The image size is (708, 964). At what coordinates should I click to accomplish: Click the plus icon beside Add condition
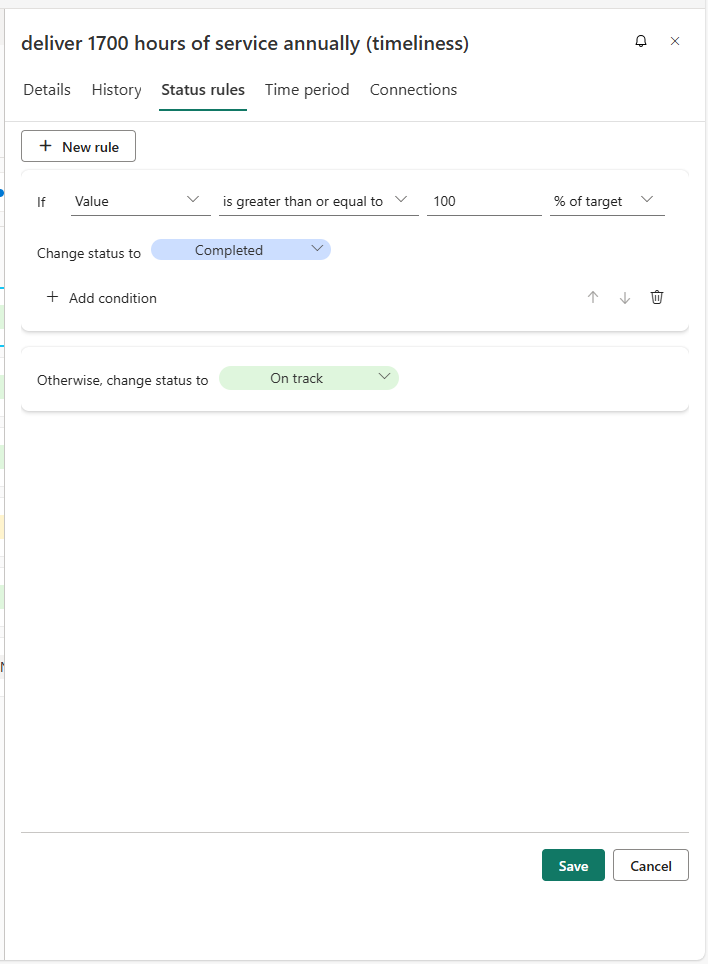(x=51, y=297)
